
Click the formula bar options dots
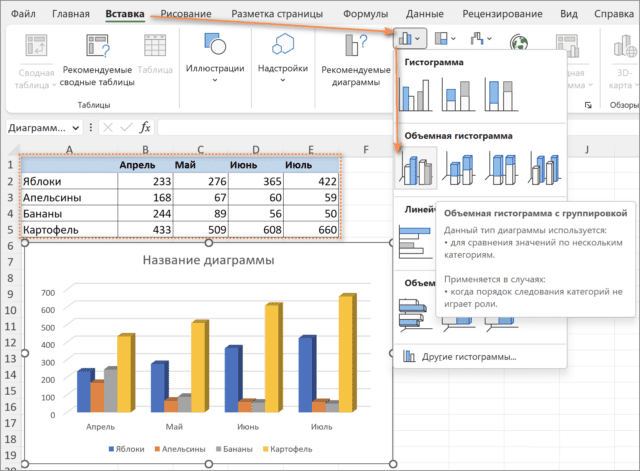(x=91, y=128)
